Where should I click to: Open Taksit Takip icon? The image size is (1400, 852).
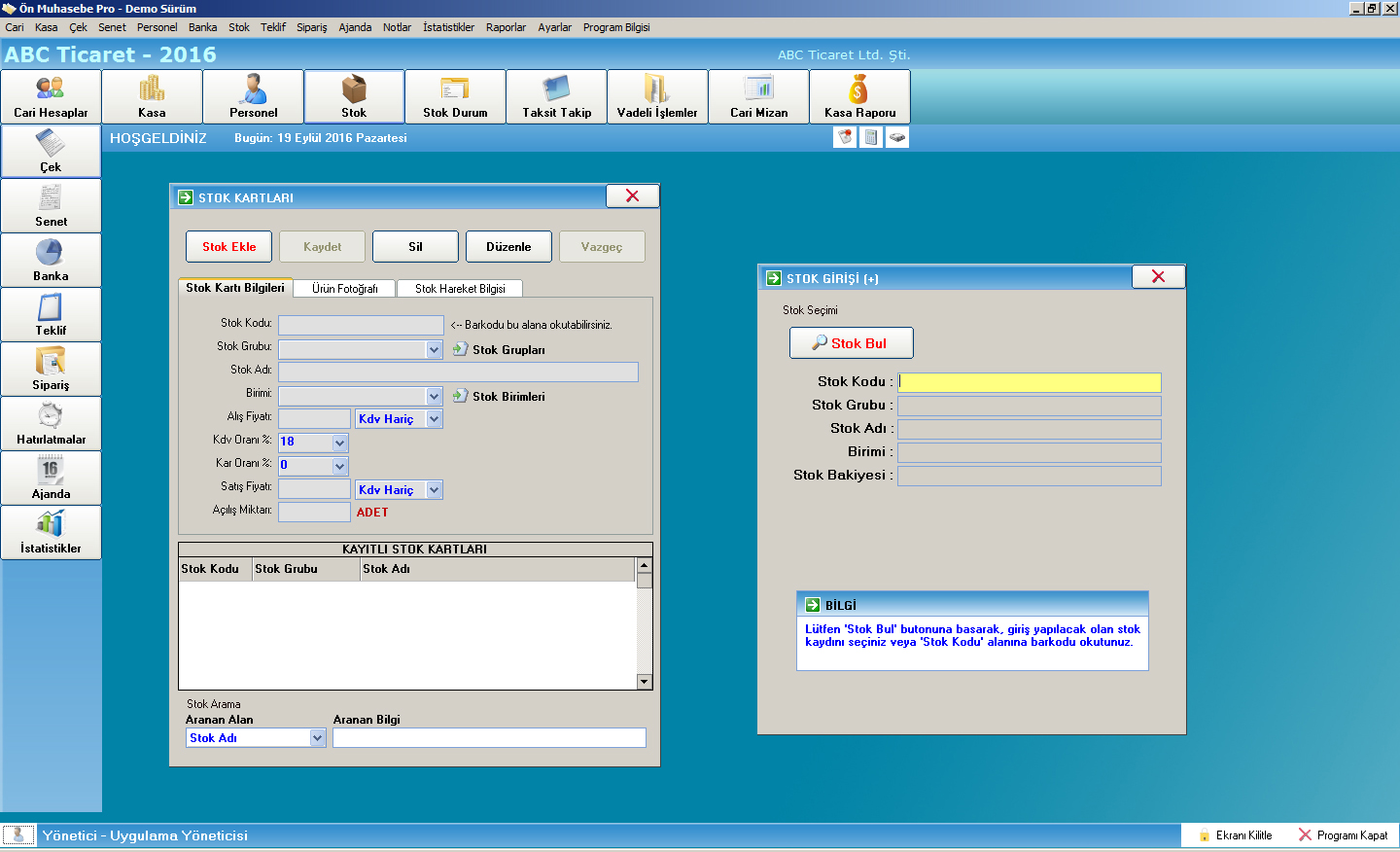pyautogui.click(x=556, y=96)
